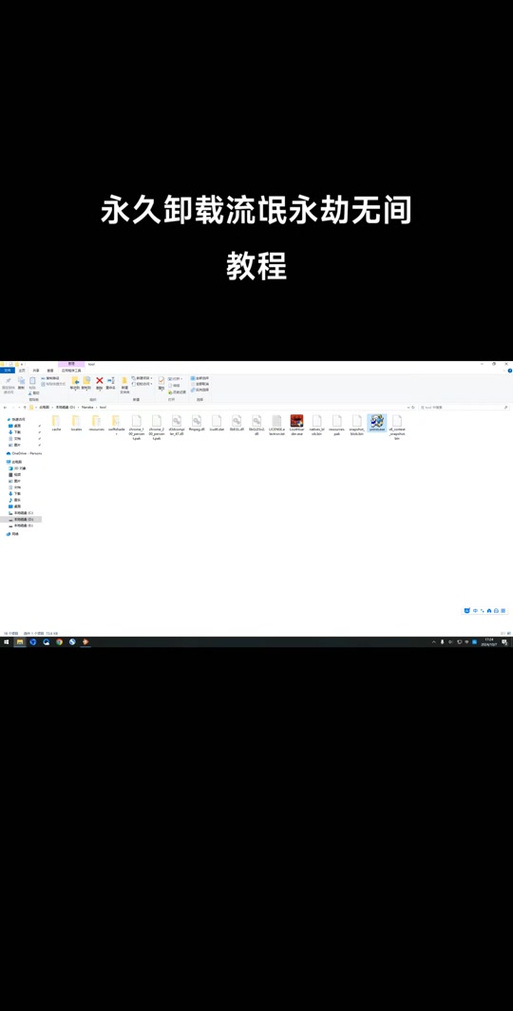The image size is (513, 1011).
Task: Expand the address bar history dropdown arrow
Action: pyautogui.click(x=408, y=407)
